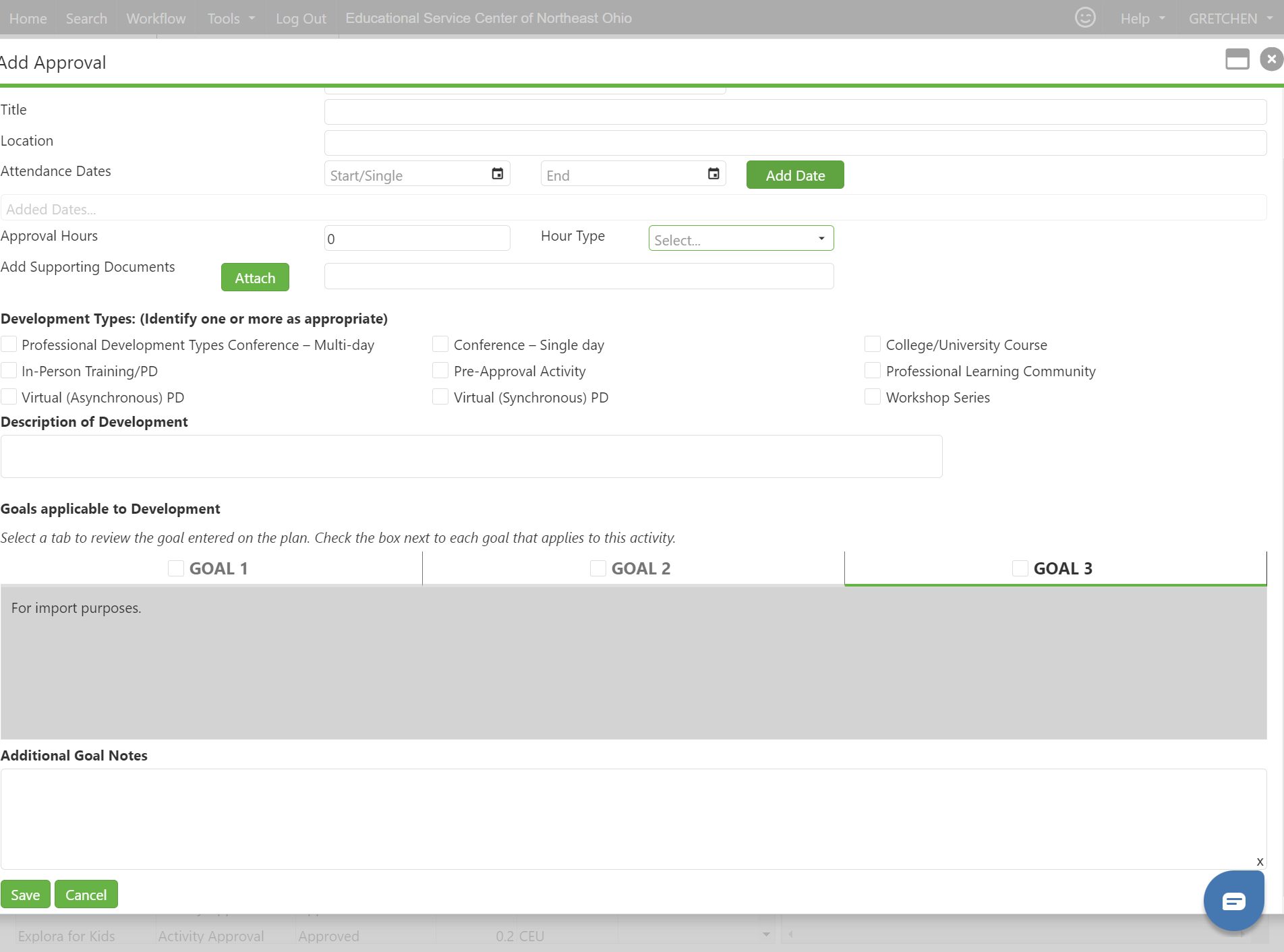Click 'Activity Approval' cell in background table

(x=211, y=936)
